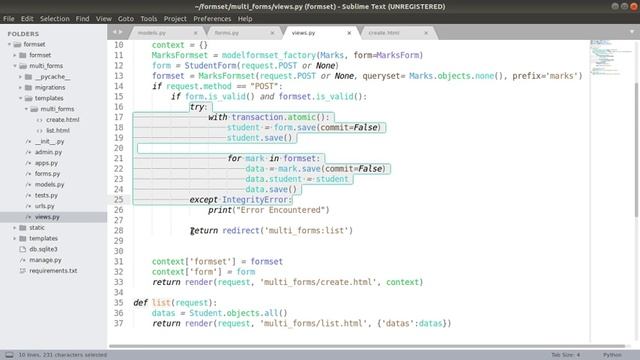Close the models.py tab
The width and height of the screenshot is (640, 360).
click(196, 33)
